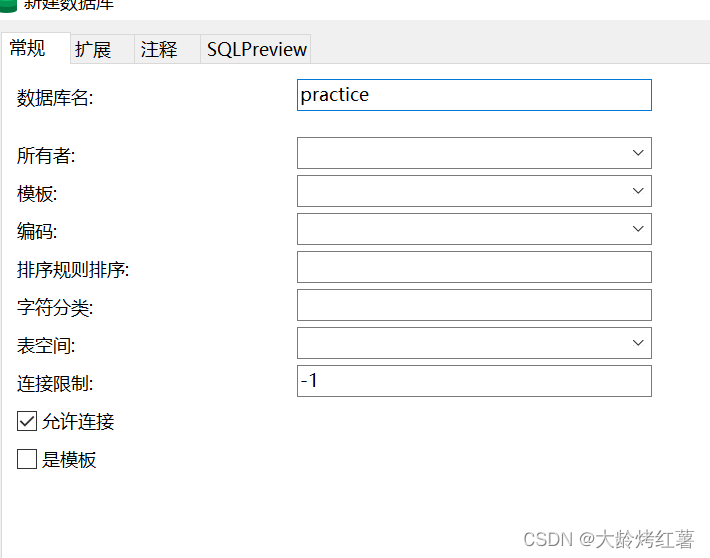Switch to the SQLPreview tab
Image resolution: width=710 pixels, height=558 pixels.
coord(256,49)
